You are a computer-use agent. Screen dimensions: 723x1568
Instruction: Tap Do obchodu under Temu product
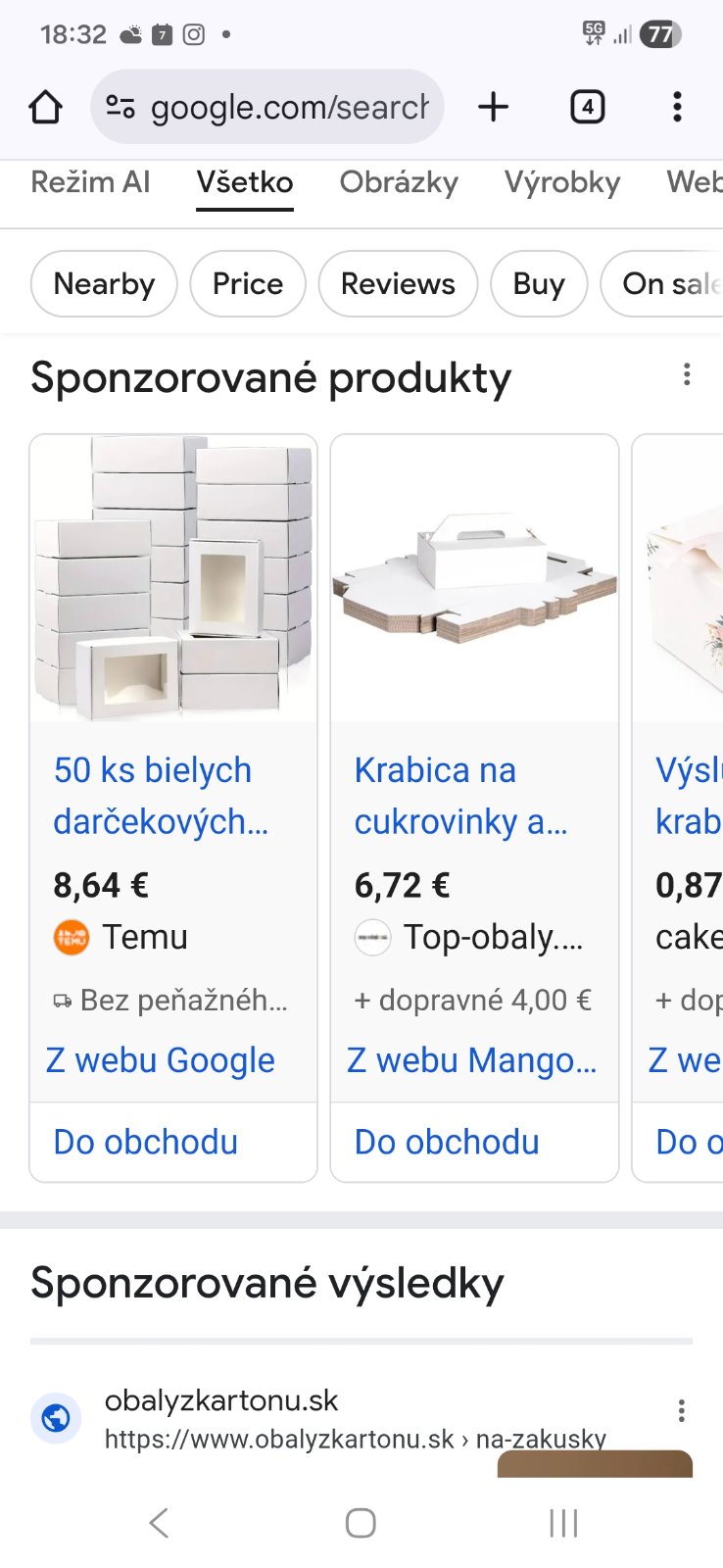coord(146,1143)
